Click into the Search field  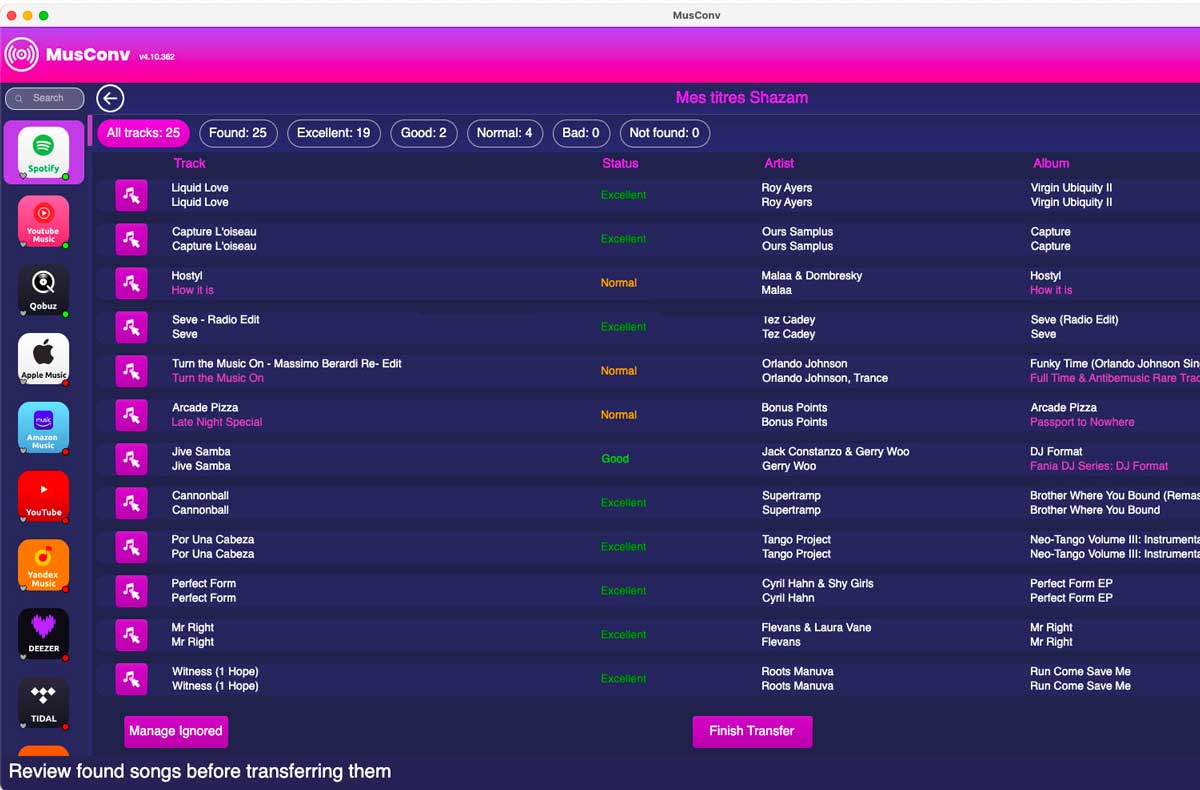(x=44, y=98)
